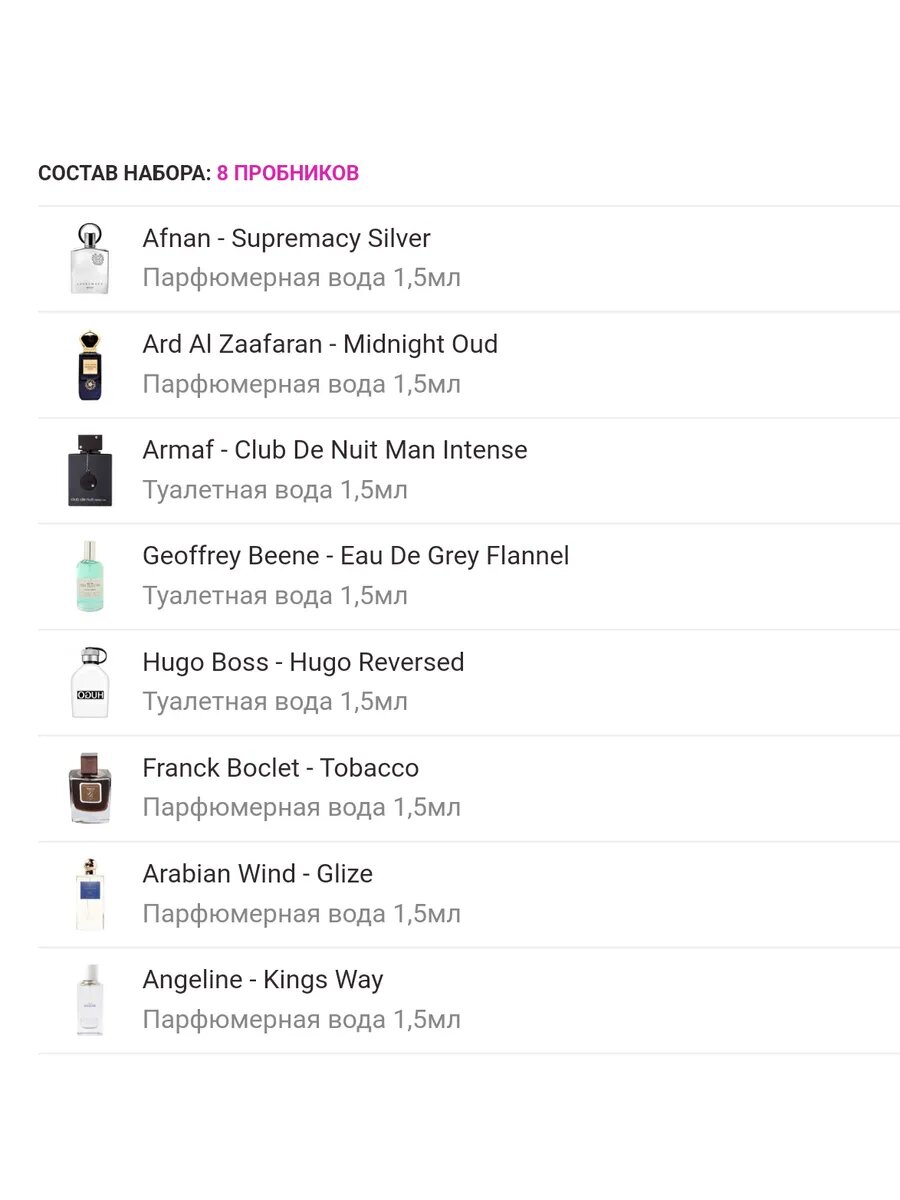
Task: Open the Angeline Kings Way bottle image
Action: coord(90,1000)
